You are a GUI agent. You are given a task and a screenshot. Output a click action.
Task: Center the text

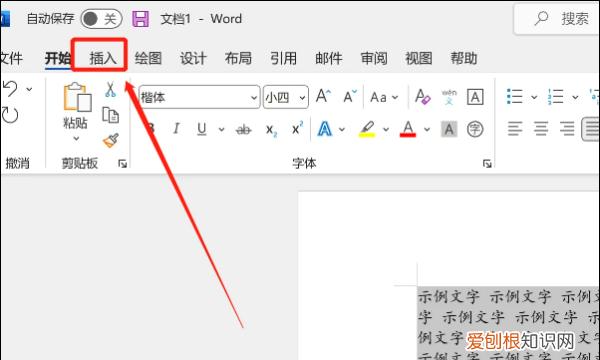point(541,129)
